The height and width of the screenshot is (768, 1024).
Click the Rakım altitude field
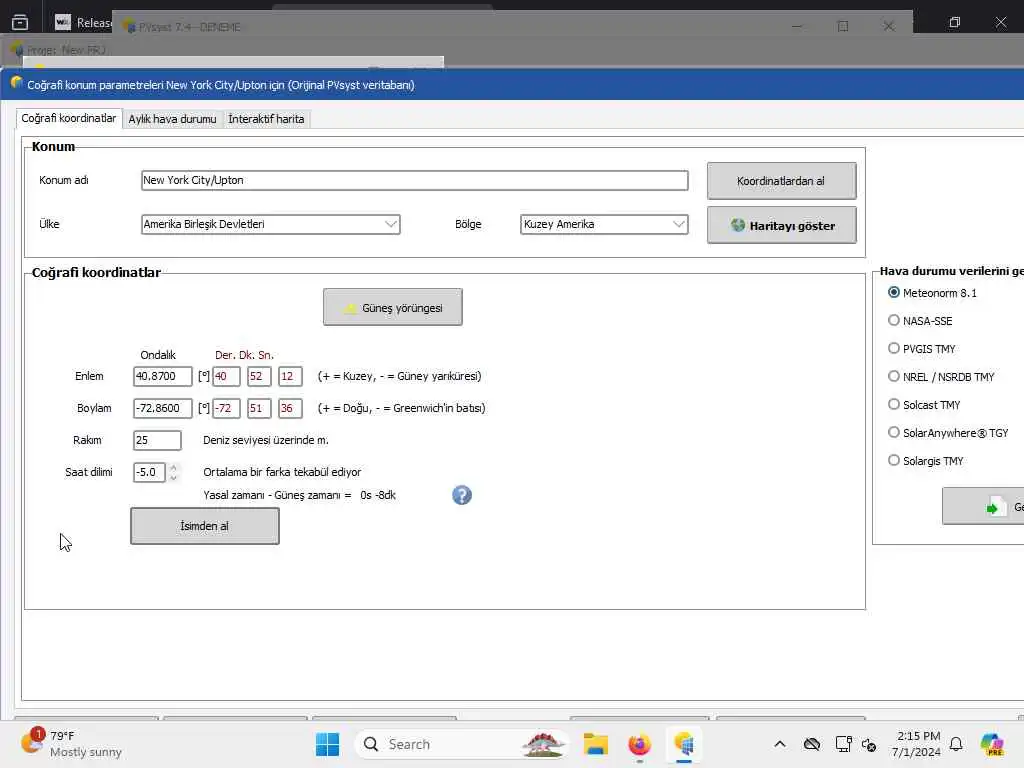point(157,440)
